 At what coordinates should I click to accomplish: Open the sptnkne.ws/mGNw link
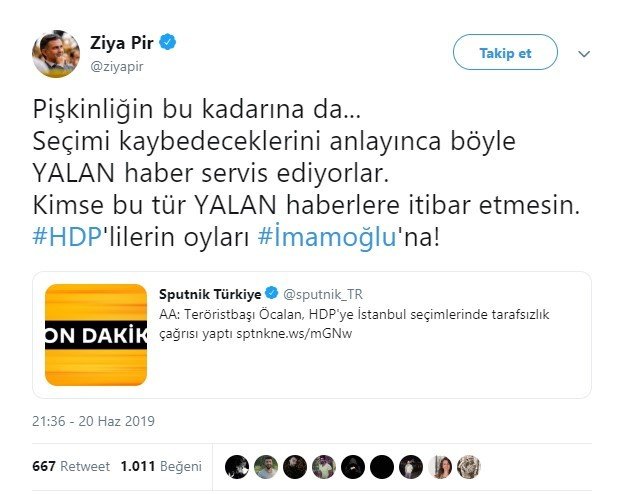(x=294, y=334)
